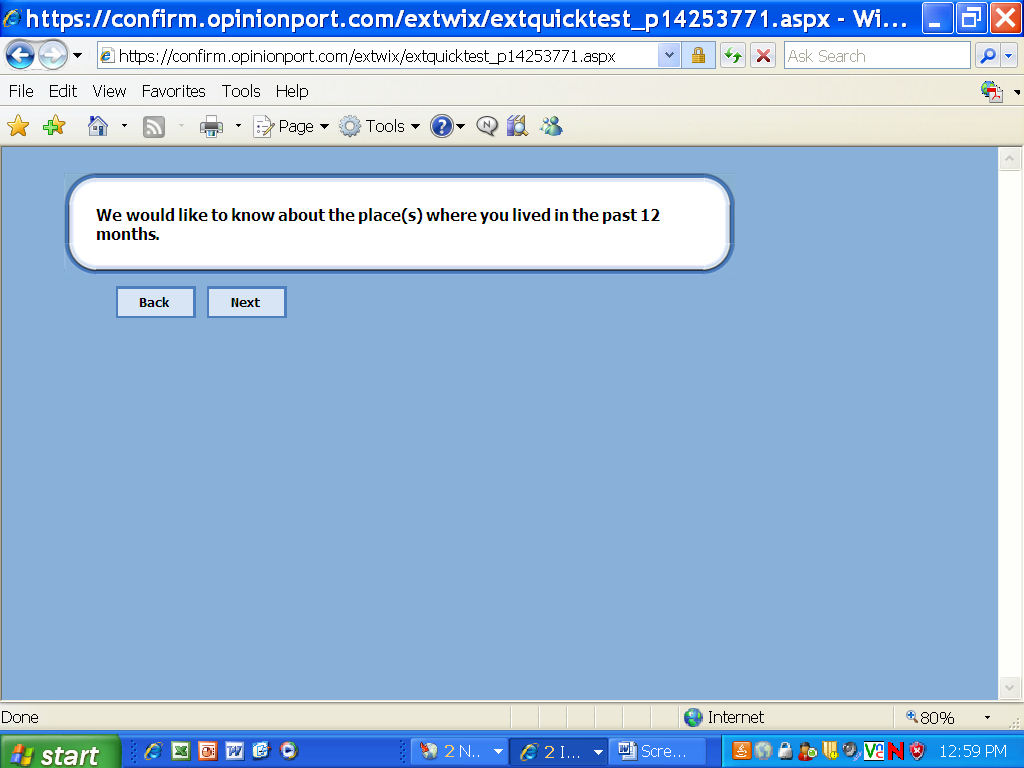Click the red N tray icon
1024x768 pixels.
pos(896,751)
